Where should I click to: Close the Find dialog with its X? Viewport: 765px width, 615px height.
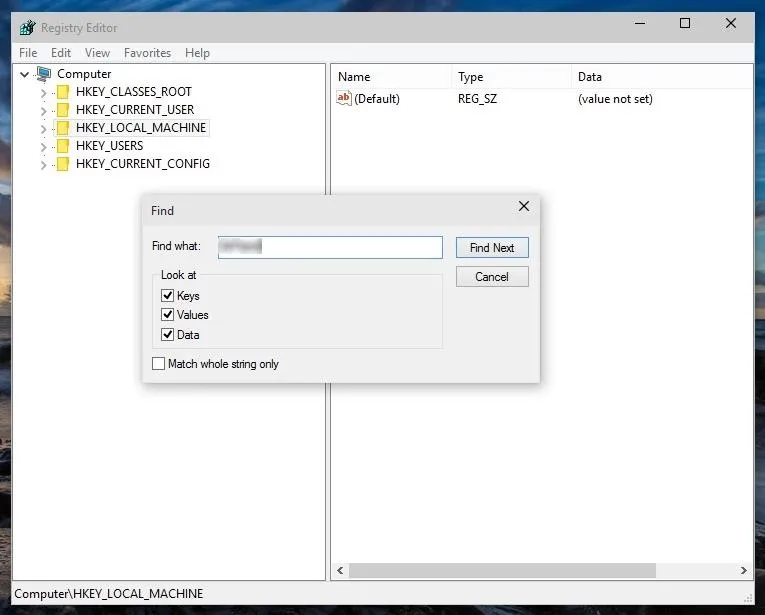(x=524, y=206)
